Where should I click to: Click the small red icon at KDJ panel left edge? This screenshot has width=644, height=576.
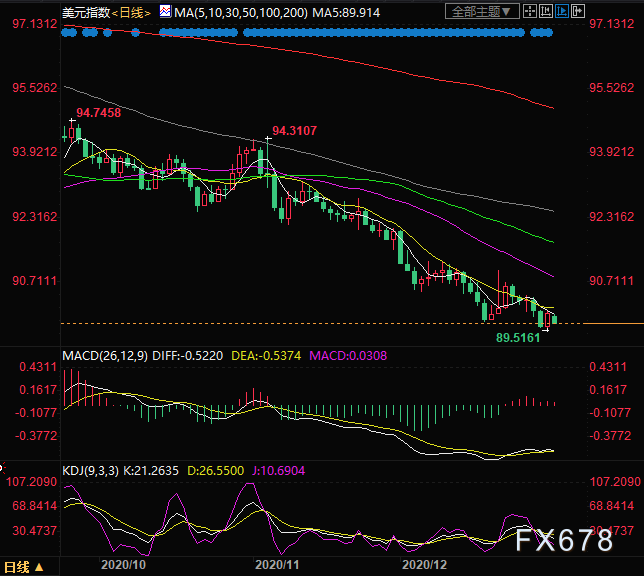click(x=2, y=468)
